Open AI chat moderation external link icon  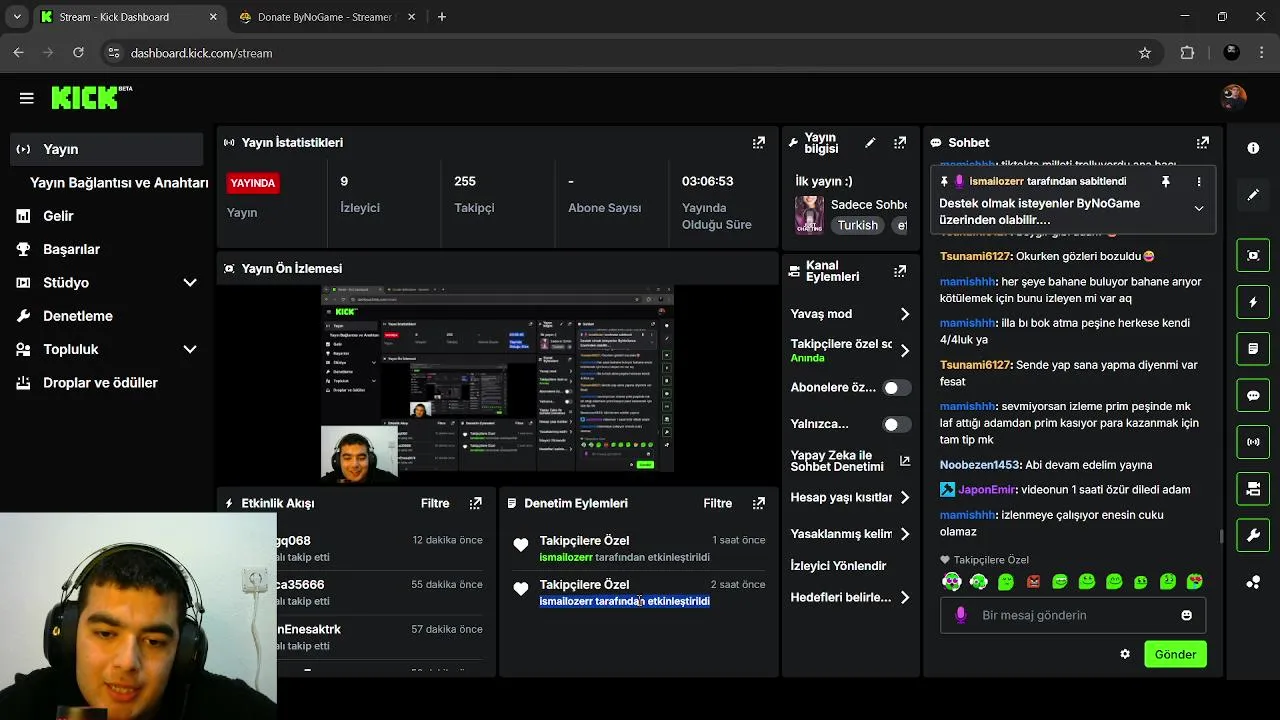click(x=905, y=461)
